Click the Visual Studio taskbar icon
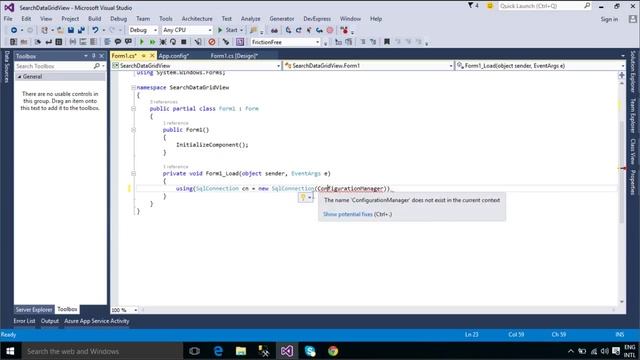This screenshot has width=640, height=360. point(287,351)
